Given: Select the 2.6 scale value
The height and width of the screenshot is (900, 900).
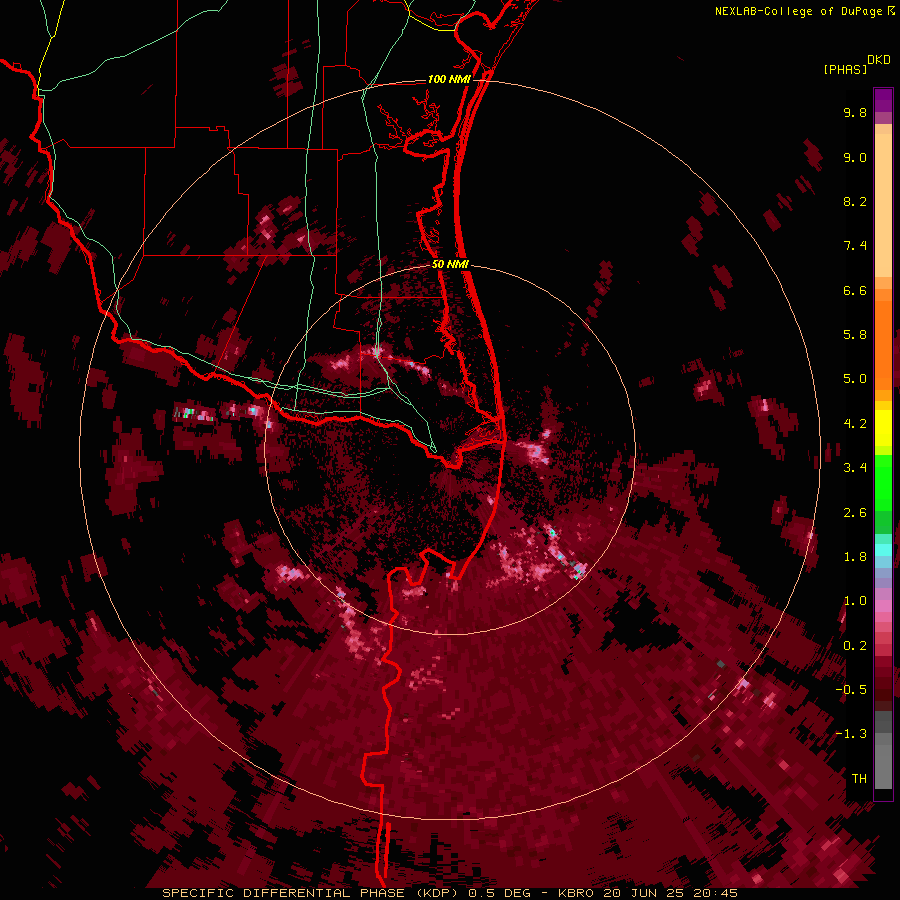Looking at the screenshot, I should coord(855,513).
